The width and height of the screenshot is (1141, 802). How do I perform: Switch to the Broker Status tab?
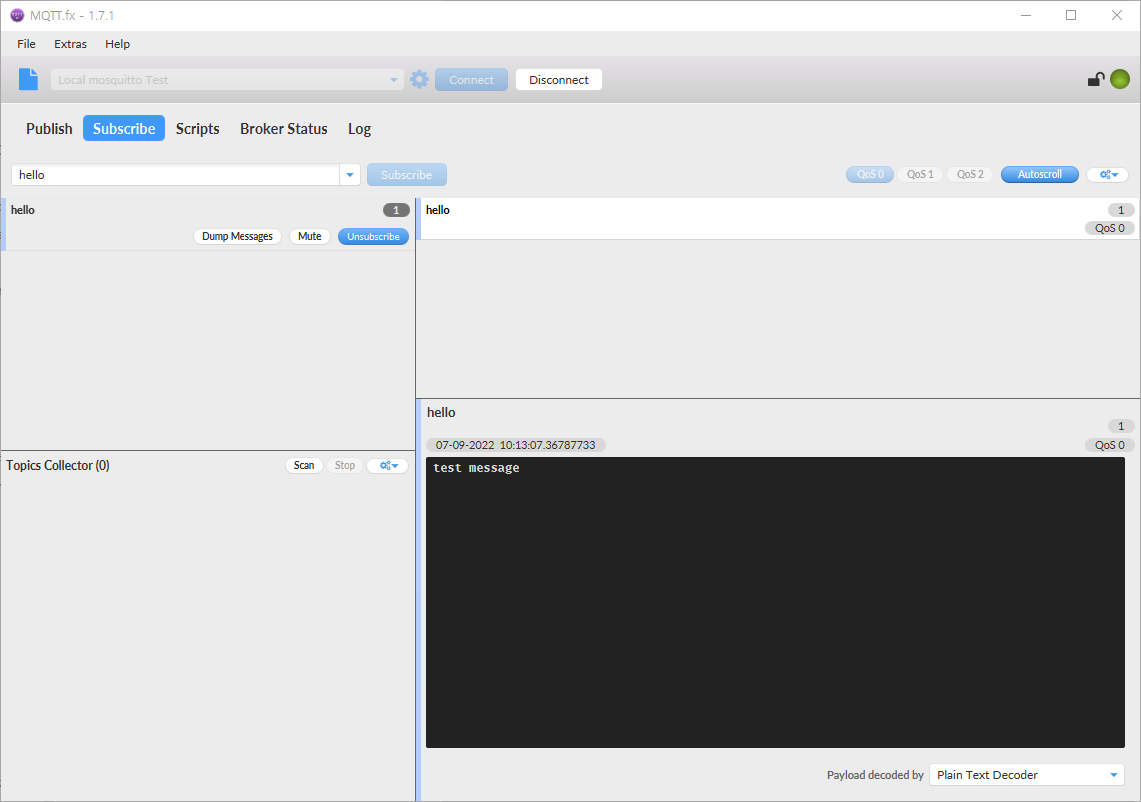coord(284,129)
